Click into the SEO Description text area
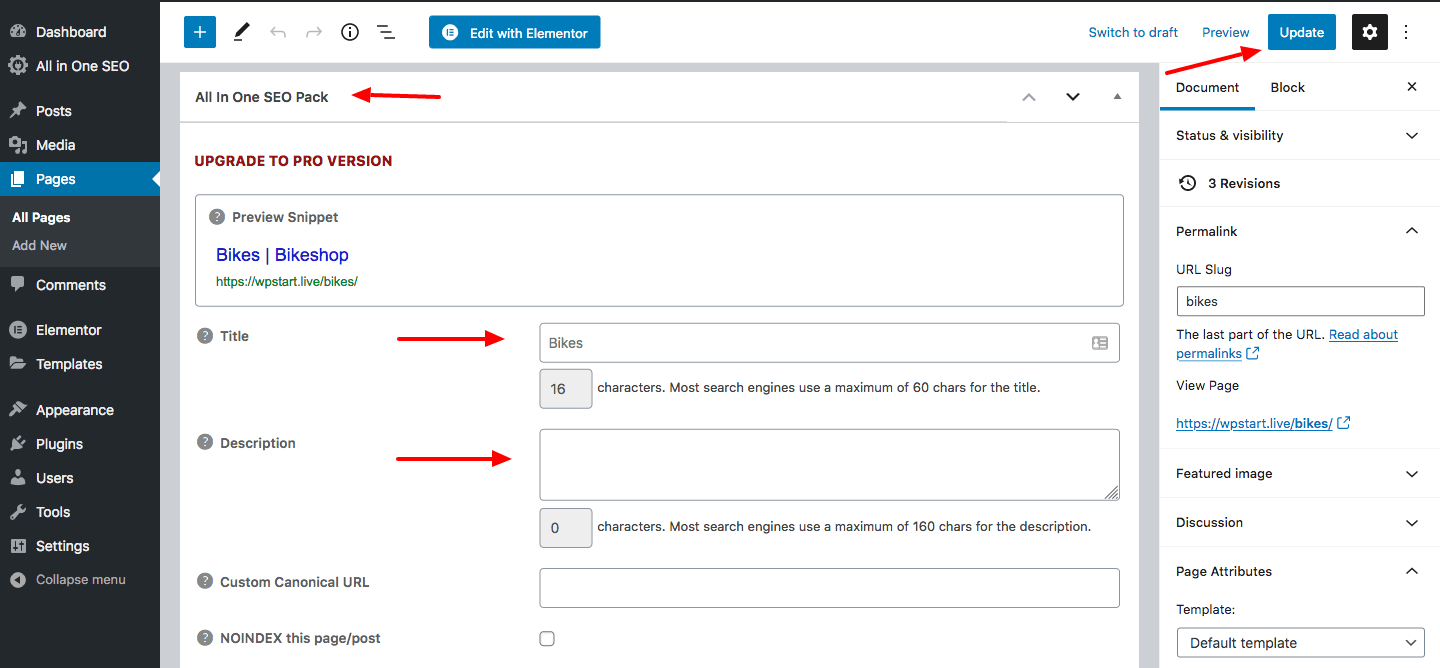This screenshot has width=1440, height=668. [828, 464]
